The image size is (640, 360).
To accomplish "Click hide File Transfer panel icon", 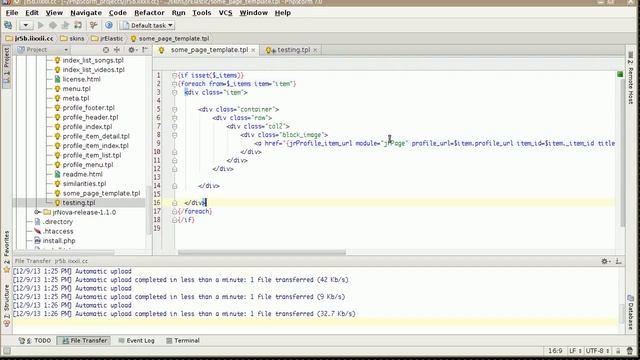I will click(x=618, y=261).
